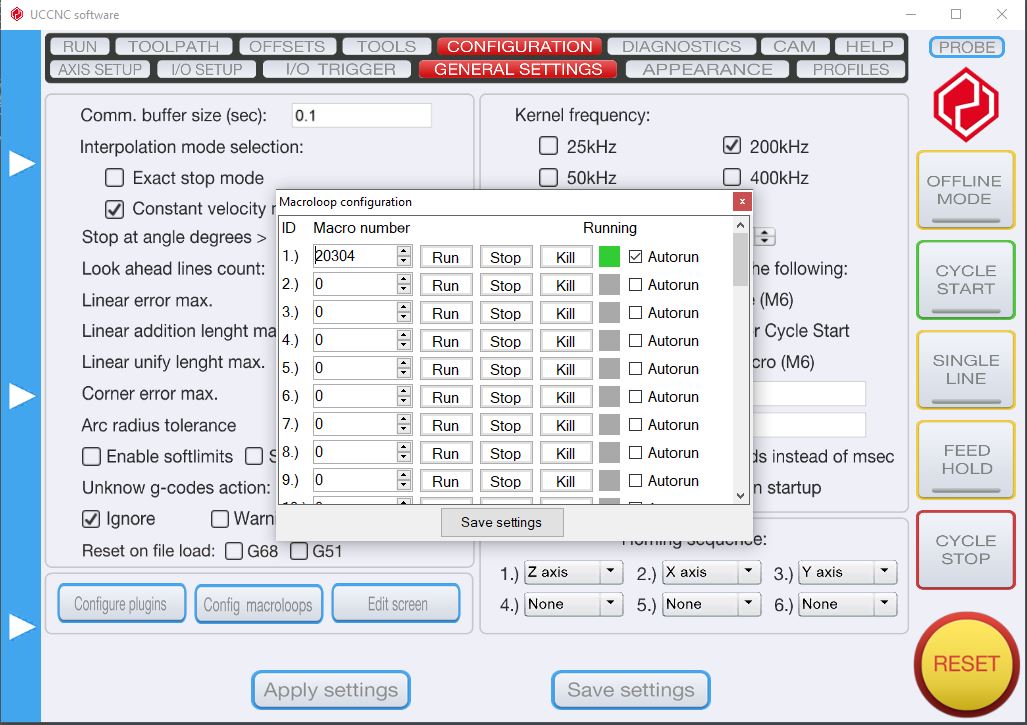
Task: Close the Macroloop configuration dialog
Action: [x=741, y=201]
